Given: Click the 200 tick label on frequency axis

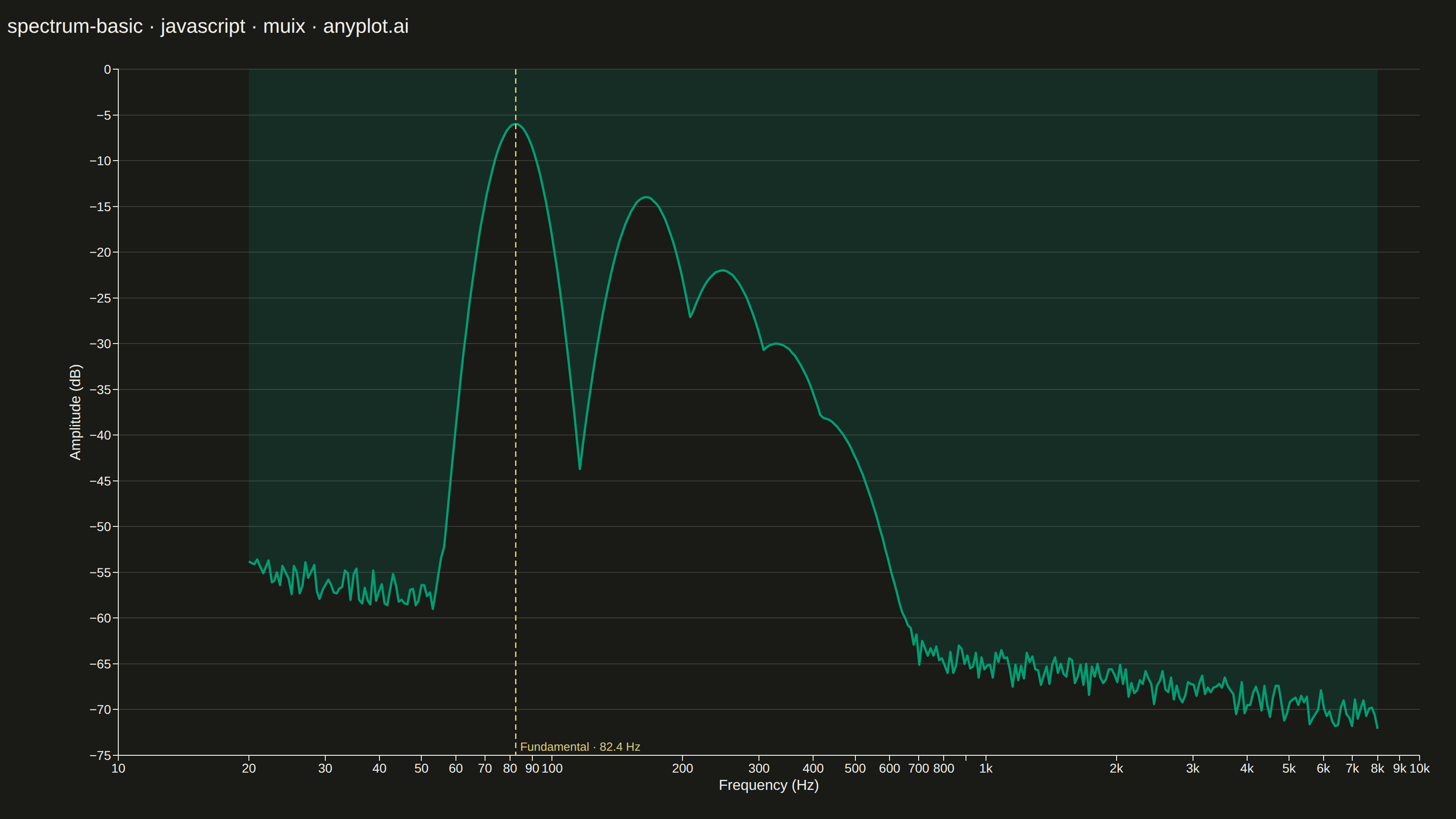Looking at the screenshot, I should click(682, 768).
